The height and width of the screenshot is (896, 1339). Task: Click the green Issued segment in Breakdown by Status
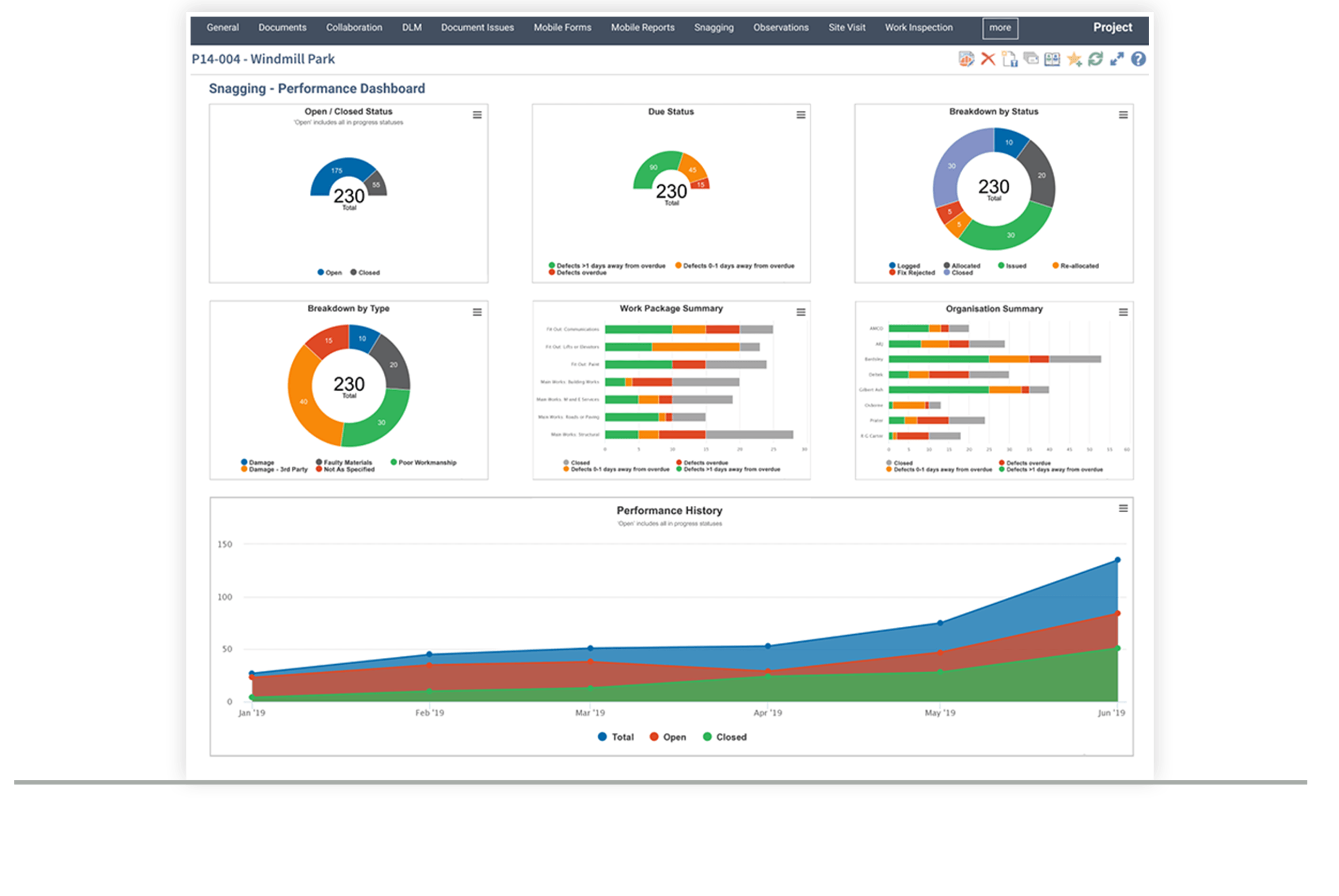tap(1010, 235)
